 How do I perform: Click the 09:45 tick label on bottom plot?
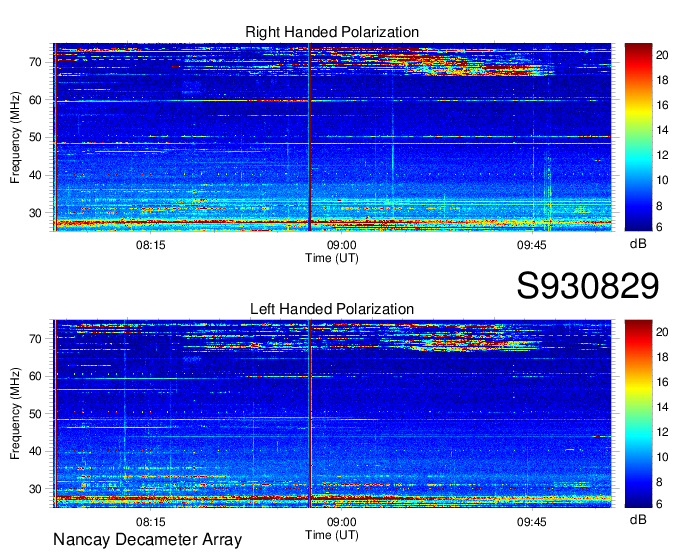point(532,522)
